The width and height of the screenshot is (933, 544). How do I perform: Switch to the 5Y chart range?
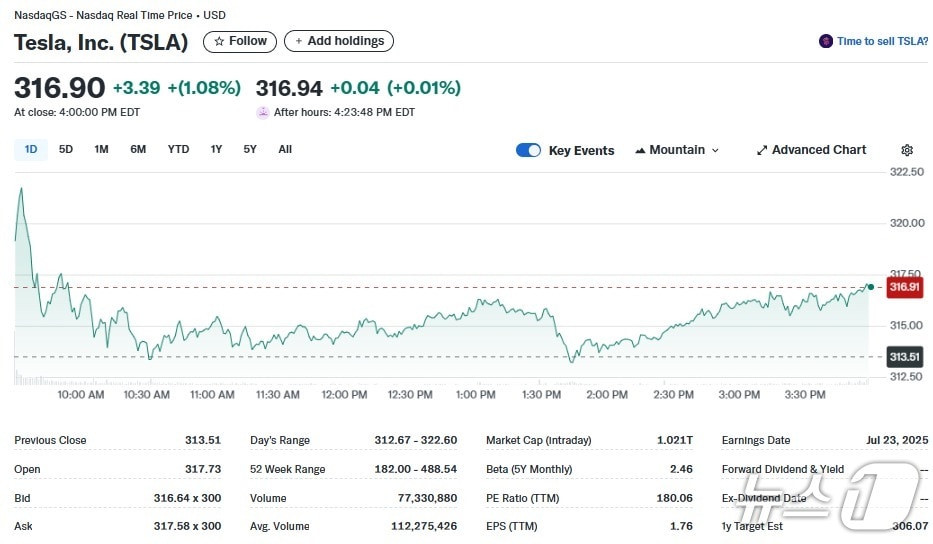250,149
